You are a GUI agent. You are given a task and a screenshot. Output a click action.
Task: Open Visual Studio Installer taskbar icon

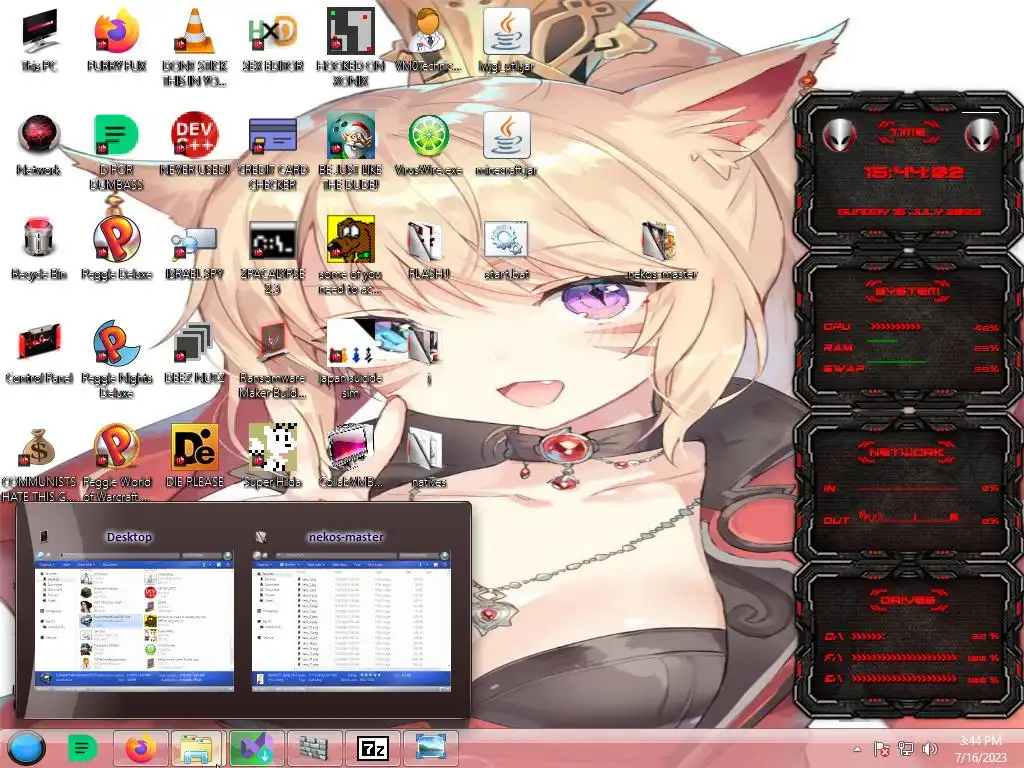pos(255,748)
